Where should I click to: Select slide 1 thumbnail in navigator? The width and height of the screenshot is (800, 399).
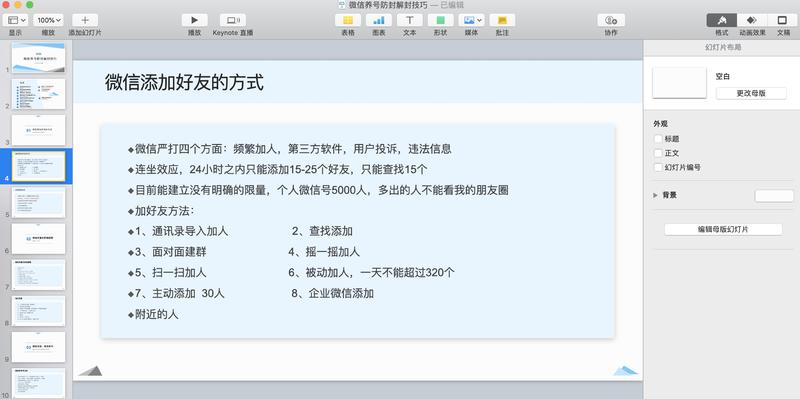coord(38,57)
